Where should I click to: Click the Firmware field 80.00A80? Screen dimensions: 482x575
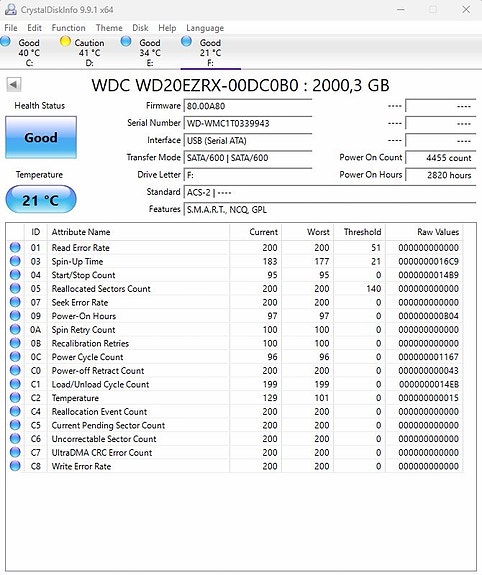tap(248, 106)
